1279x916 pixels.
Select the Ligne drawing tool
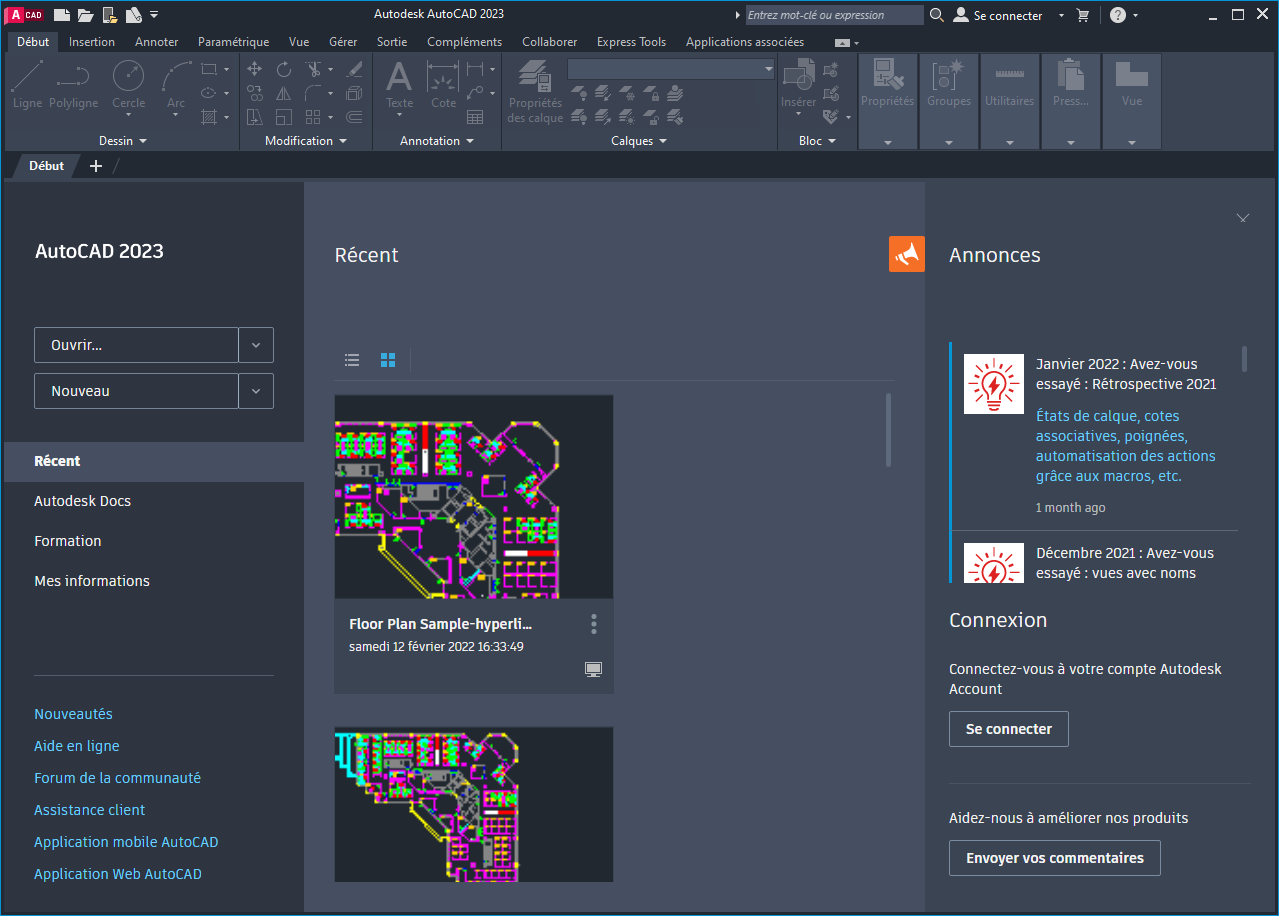point(28,85)
